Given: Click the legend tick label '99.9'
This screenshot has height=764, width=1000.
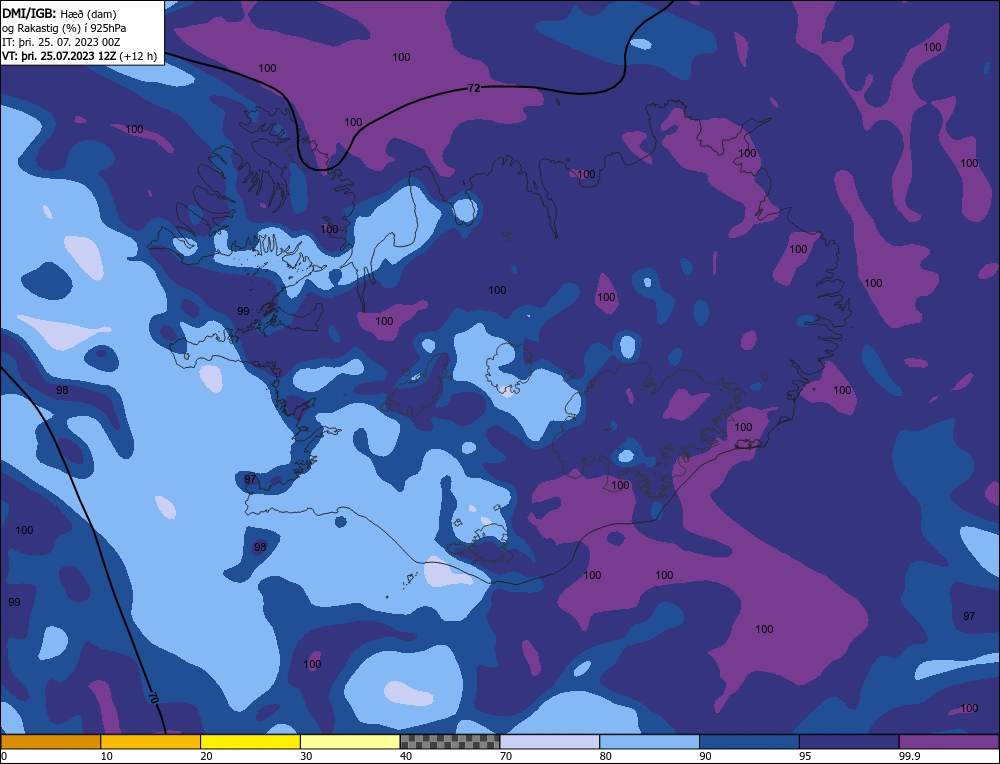Looking at the screenshot, I should click(x=909, y=756).
